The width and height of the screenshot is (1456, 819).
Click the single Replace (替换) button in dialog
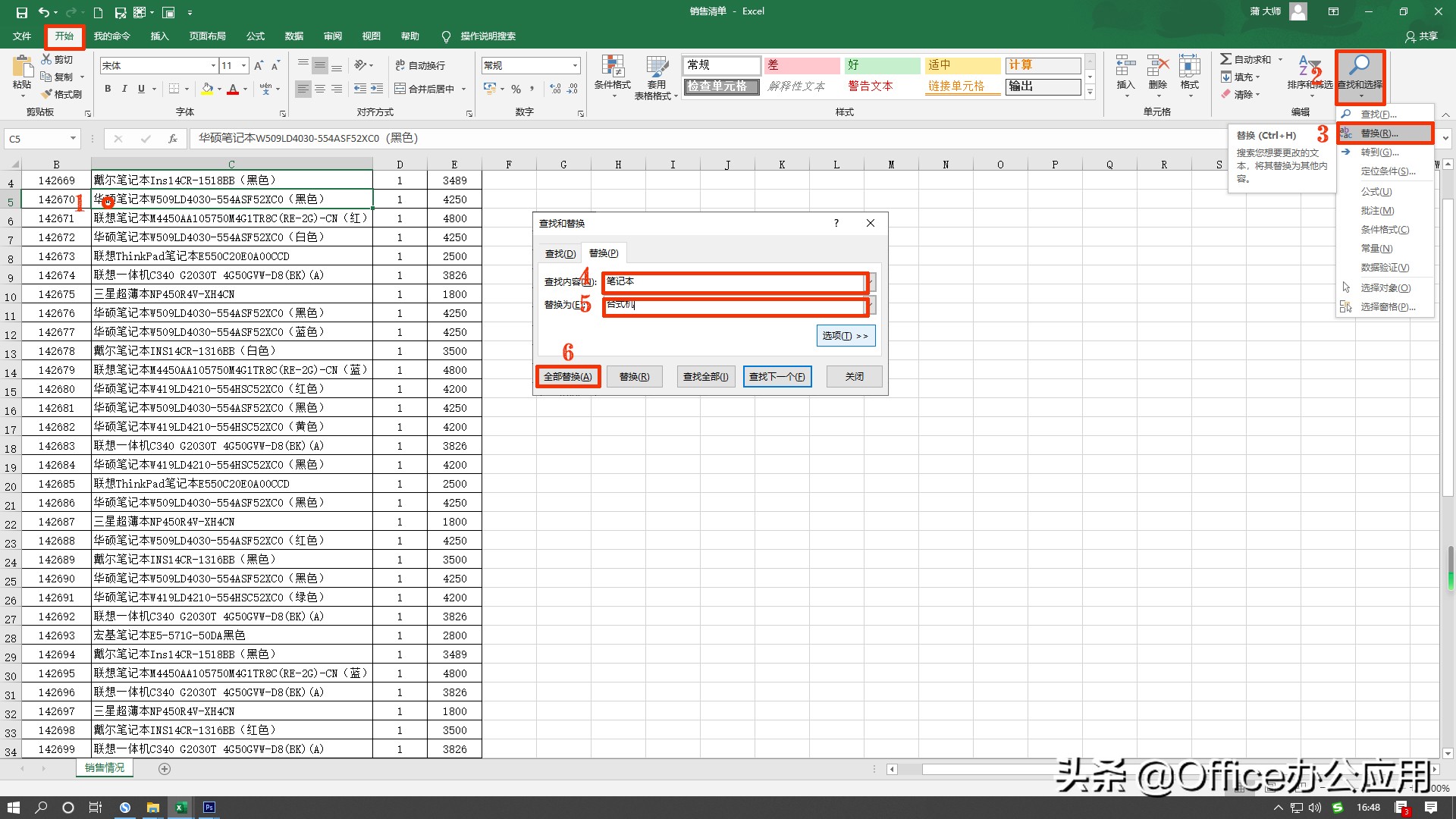[x=634, y=377]
